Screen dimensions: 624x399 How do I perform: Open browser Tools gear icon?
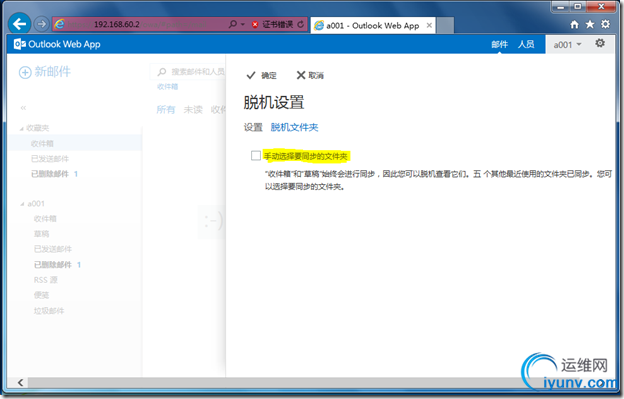[x=605, y=24]
